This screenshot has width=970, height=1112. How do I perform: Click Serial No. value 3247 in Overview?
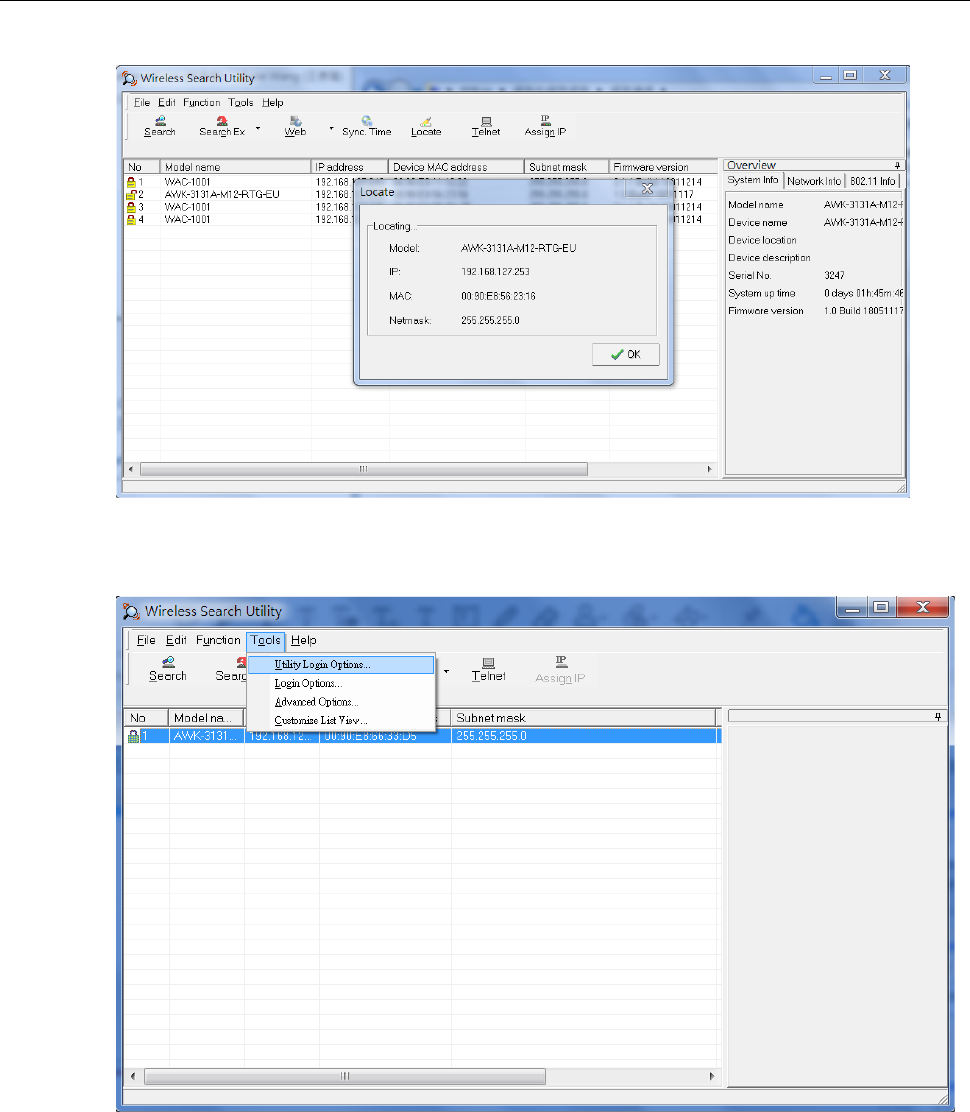point(834,276)
